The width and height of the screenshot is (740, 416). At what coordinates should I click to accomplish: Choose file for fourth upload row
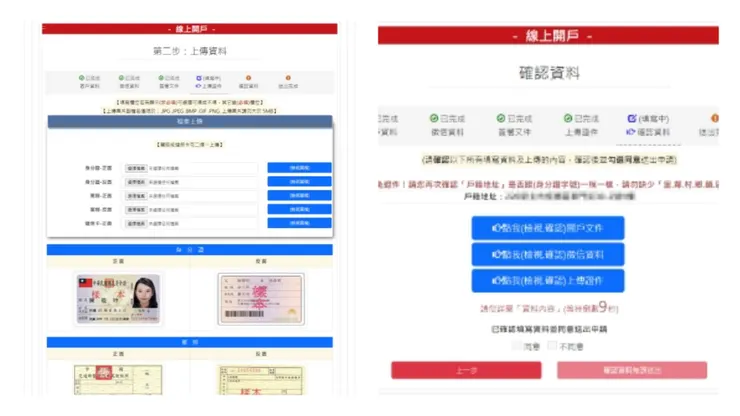click(x=136, y=209)
